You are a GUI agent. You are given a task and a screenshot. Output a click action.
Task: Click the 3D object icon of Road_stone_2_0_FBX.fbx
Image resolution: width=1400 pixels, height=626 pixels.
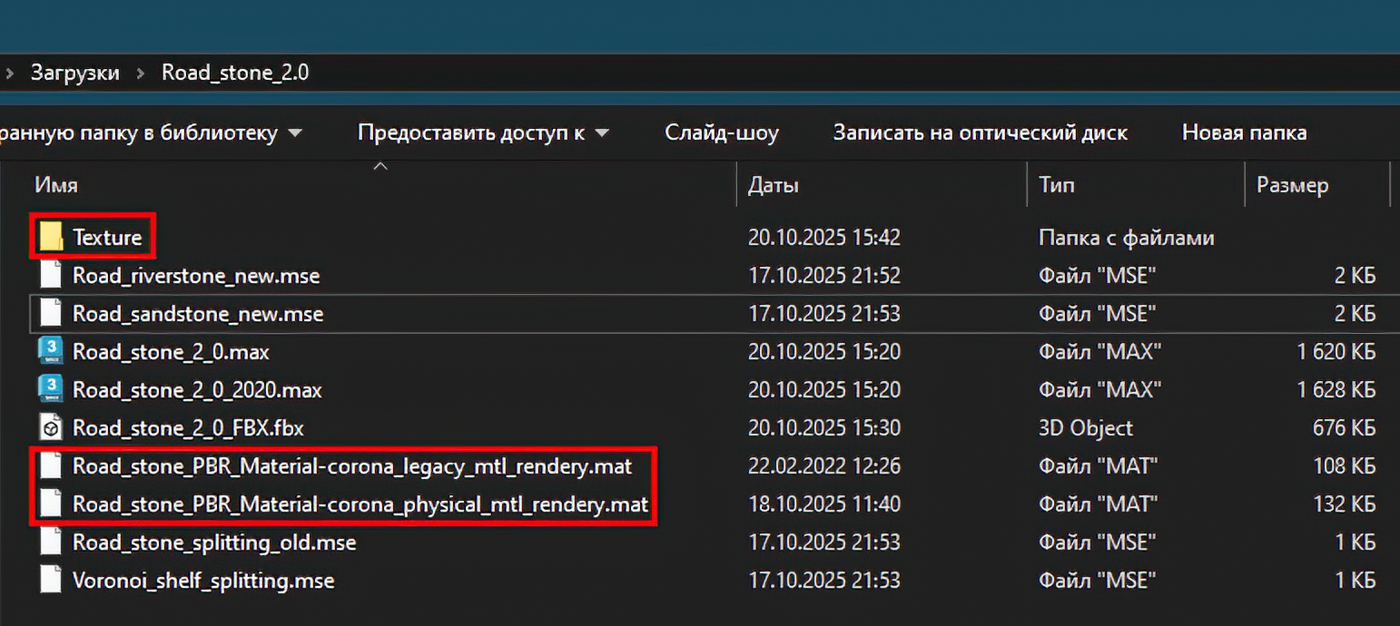(51, 428)
